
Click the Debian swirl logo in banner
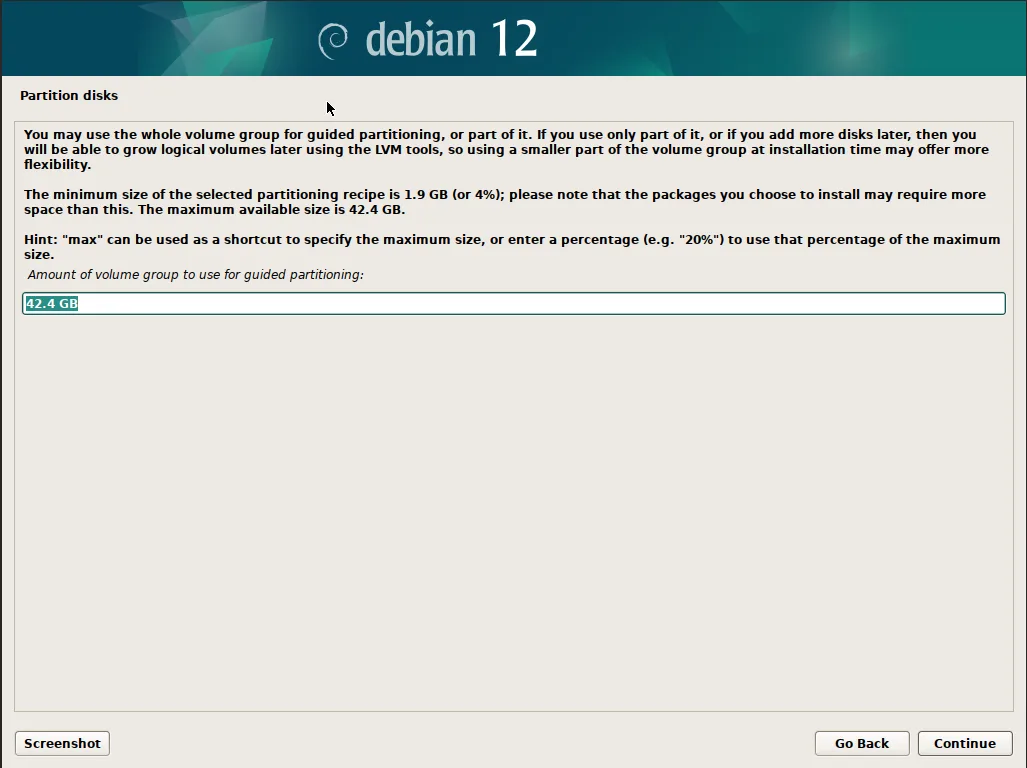pos(333,41)
